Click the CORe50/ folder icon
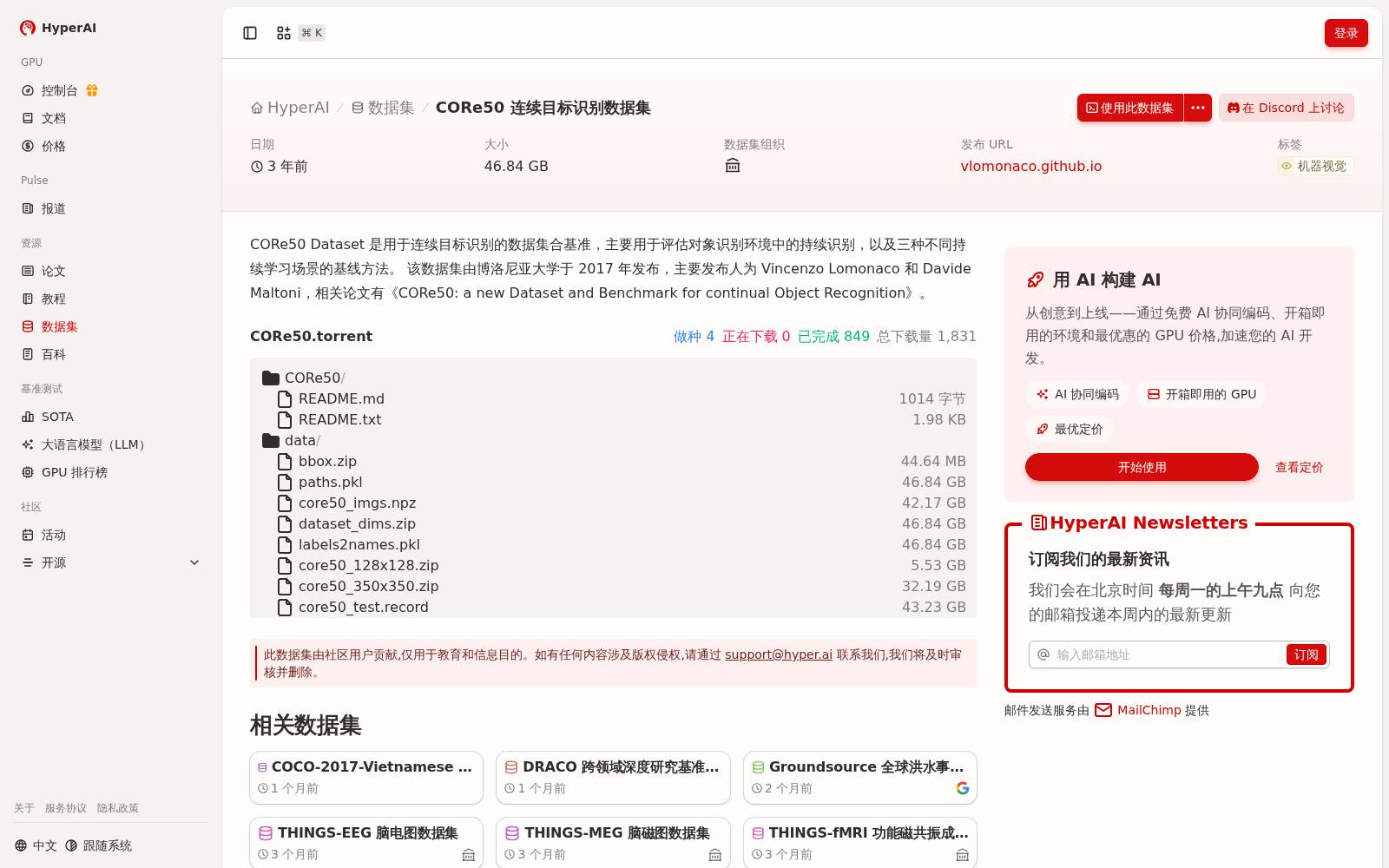Image resolution: width=1389 pixels, height=868 pixels. click(x=271, y=378)
